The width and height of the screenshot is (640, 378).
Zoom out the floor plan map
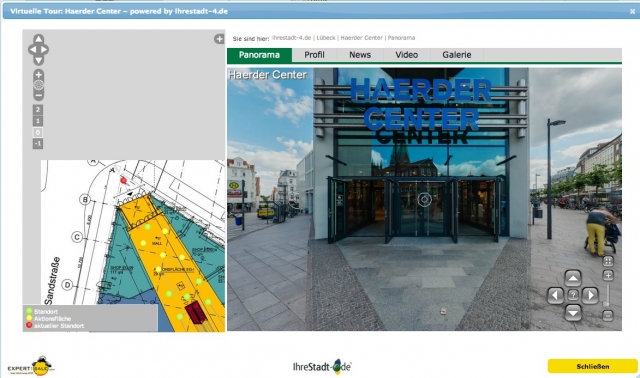[x=38, y=96]
